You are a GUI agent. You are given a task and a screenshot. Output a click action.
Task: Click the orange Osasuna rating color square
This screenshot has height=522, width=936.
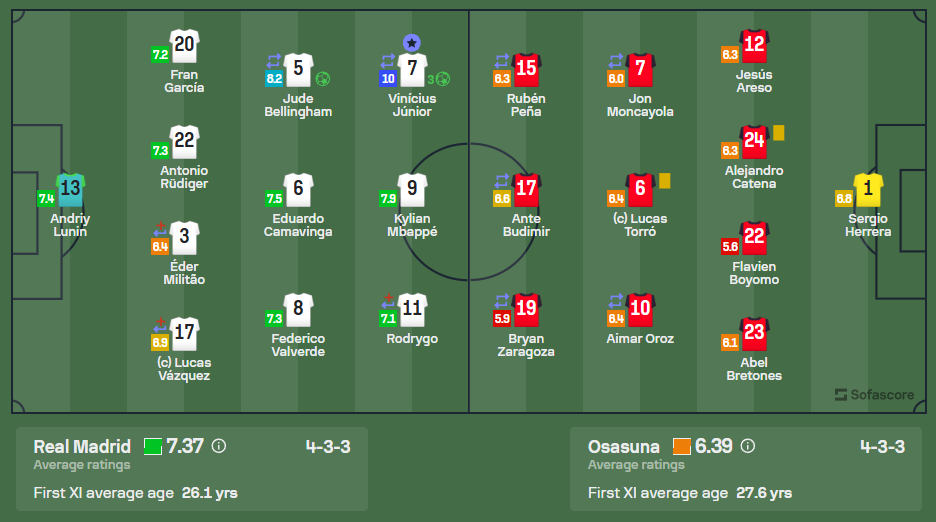[x=682, y=447]
